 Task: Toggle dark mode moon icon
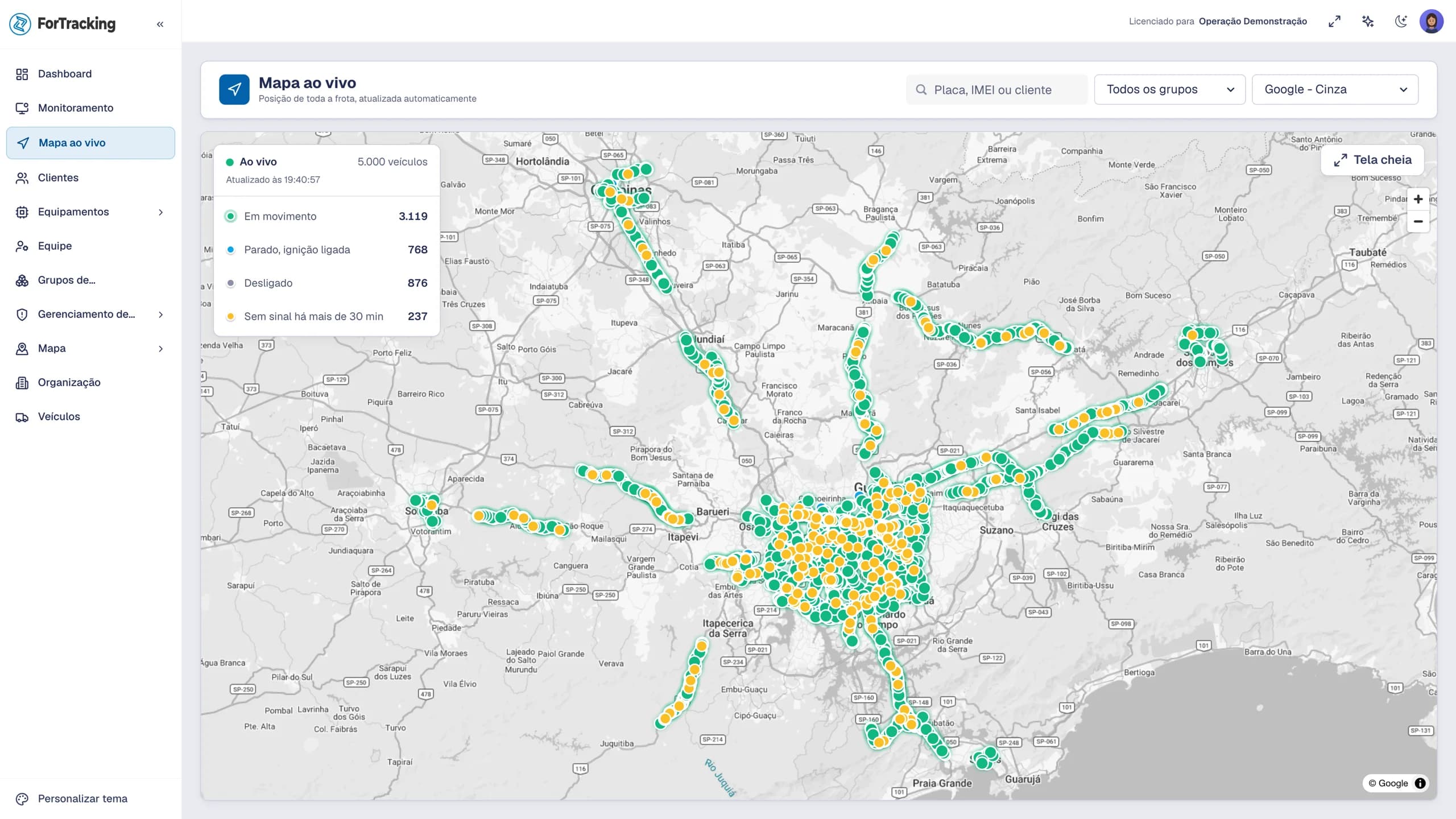coord(1401,22)
